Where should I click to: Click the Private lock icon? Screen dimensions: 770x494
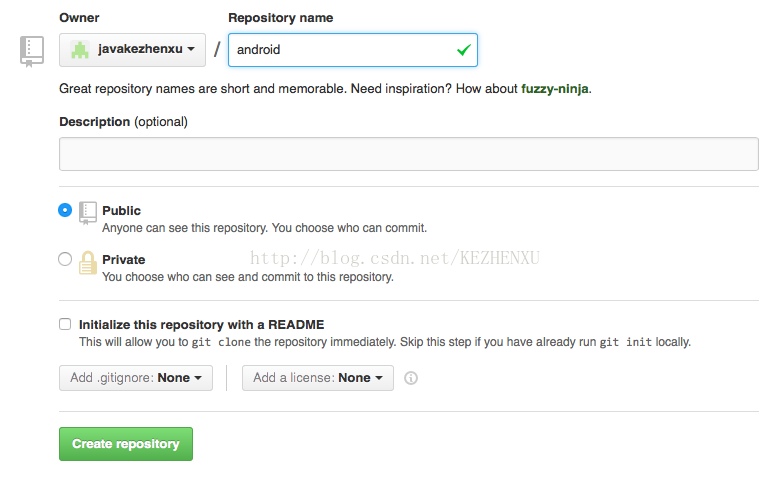tap(88, 262)
